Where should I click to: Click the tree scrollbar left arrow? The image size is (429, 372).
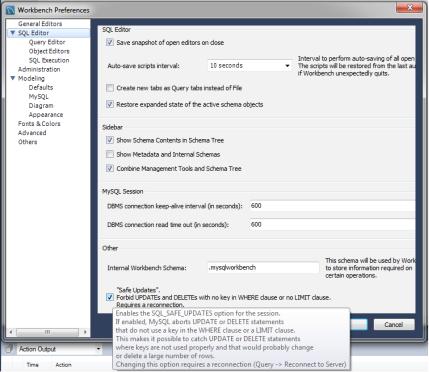pos(11,332)
